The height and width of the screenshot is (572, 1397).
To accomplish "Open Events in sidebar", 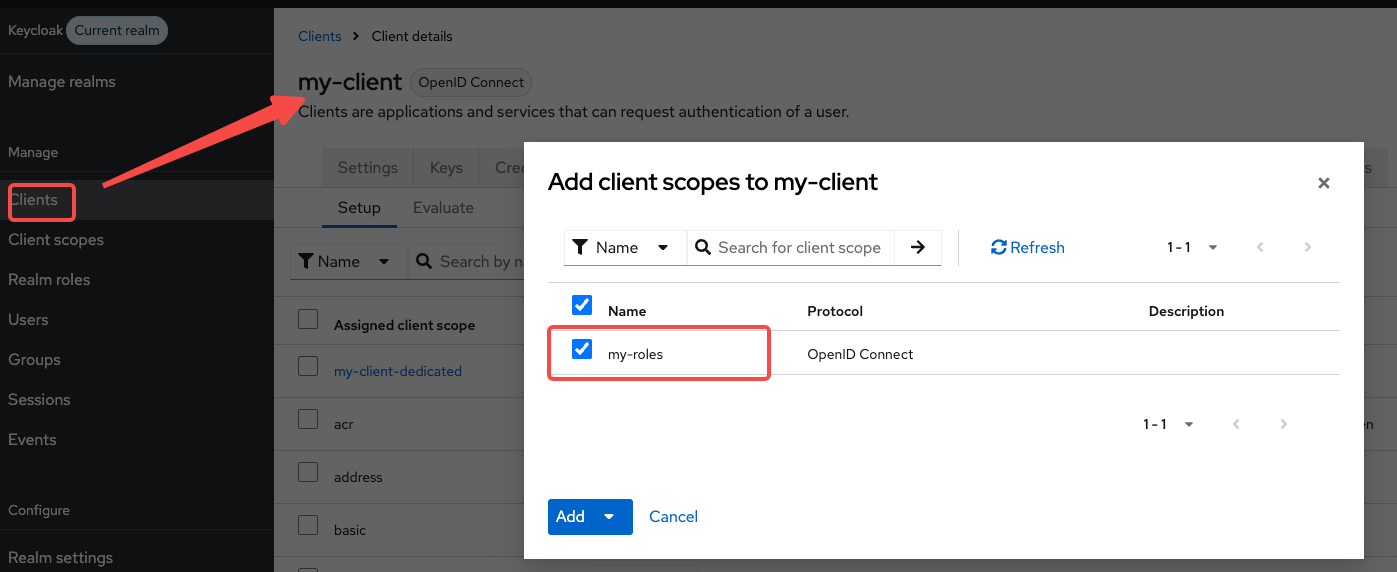I will [x=137, y=440].
